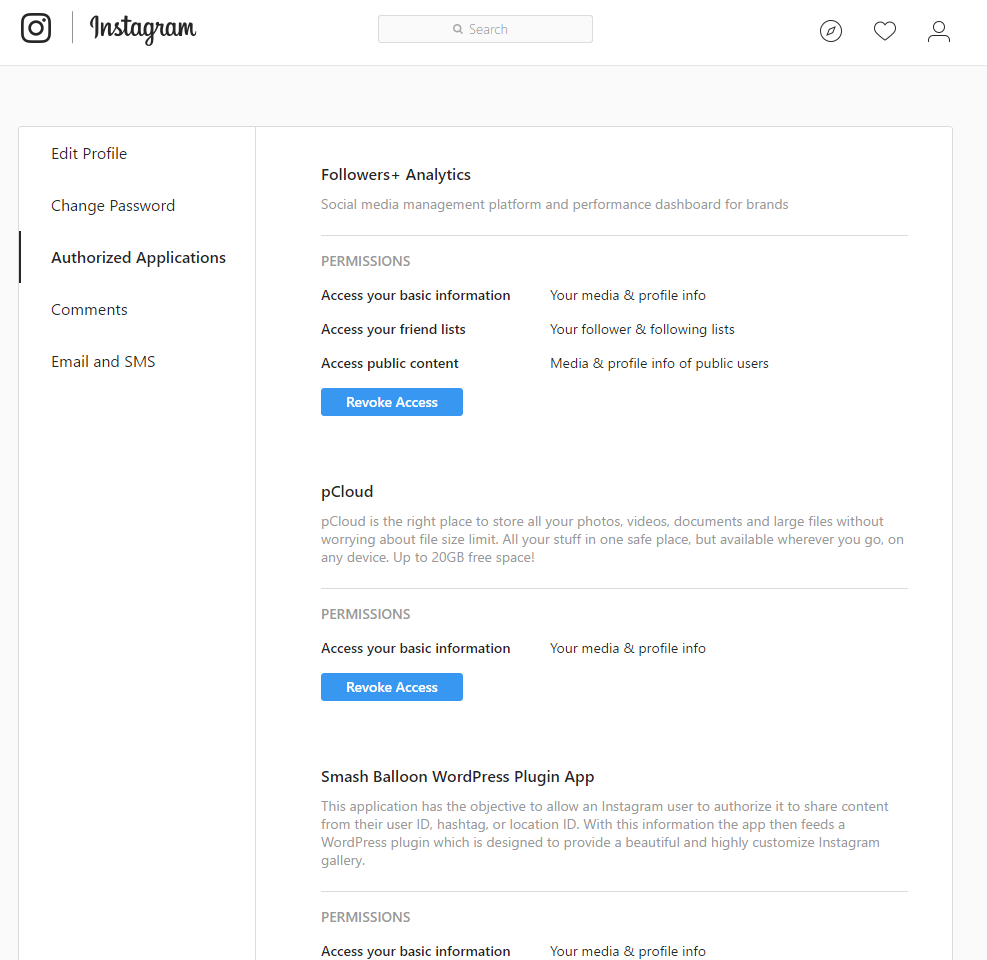
Task: Go to profile using the person icon
Action: 939,31
